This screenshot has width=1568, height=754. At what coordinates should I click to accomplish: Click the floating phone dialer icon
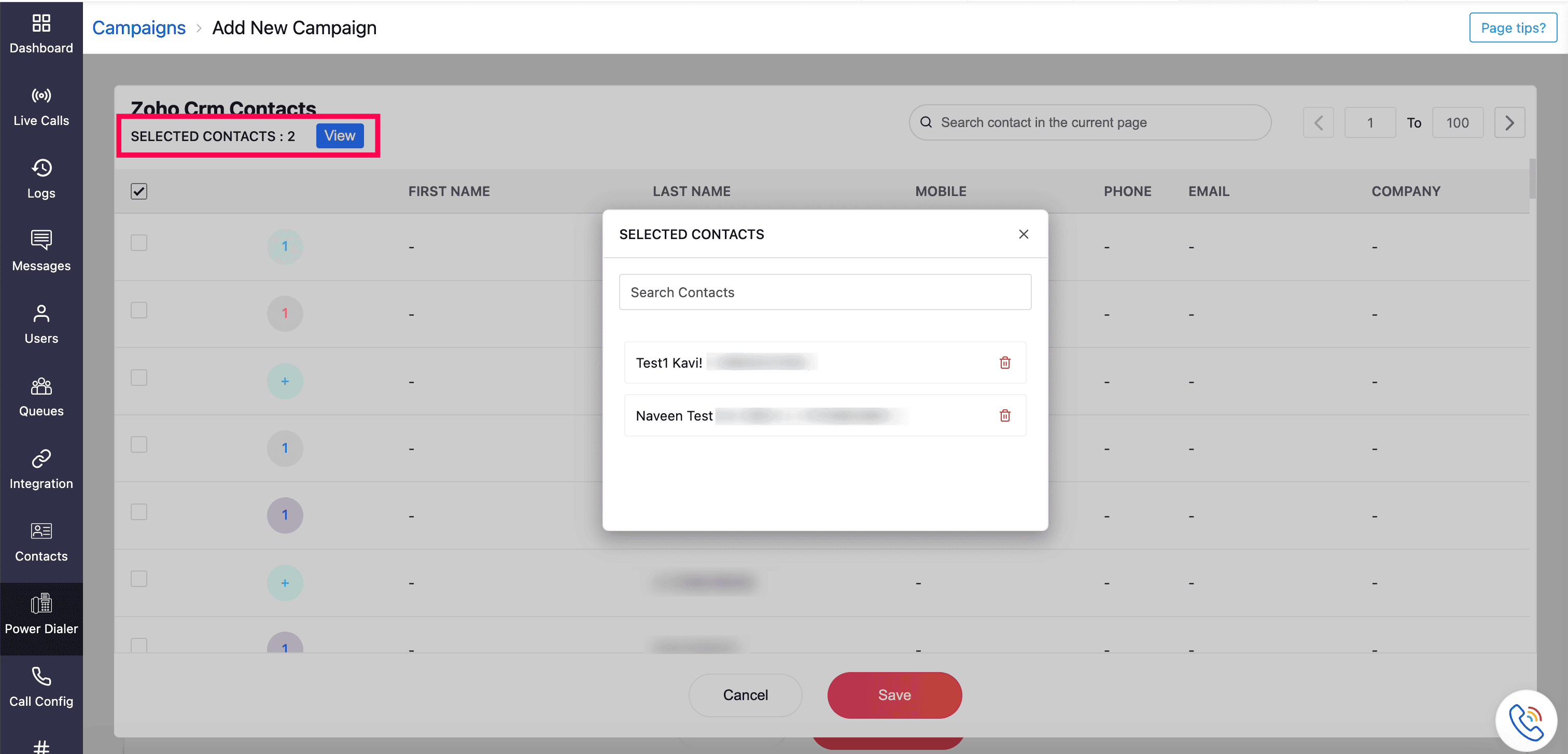coord(1525,722)
